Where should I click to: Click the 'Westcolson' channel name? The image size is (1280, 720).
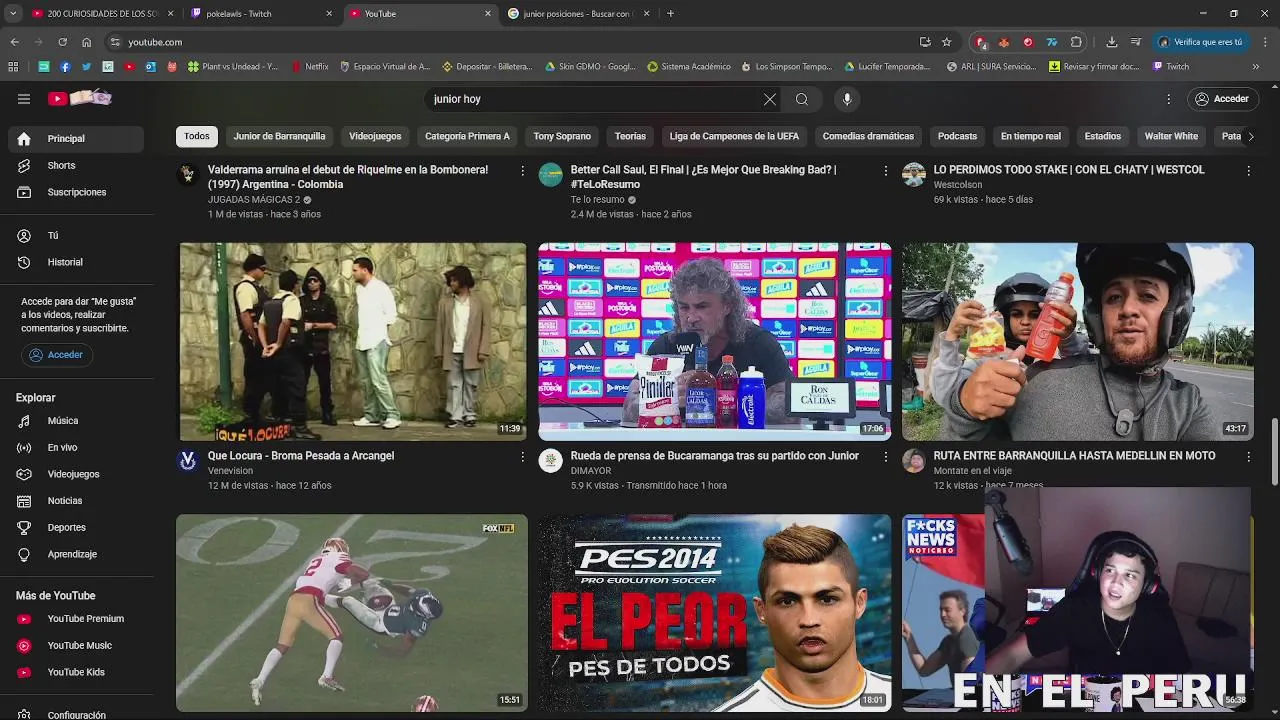coord(958,185)
